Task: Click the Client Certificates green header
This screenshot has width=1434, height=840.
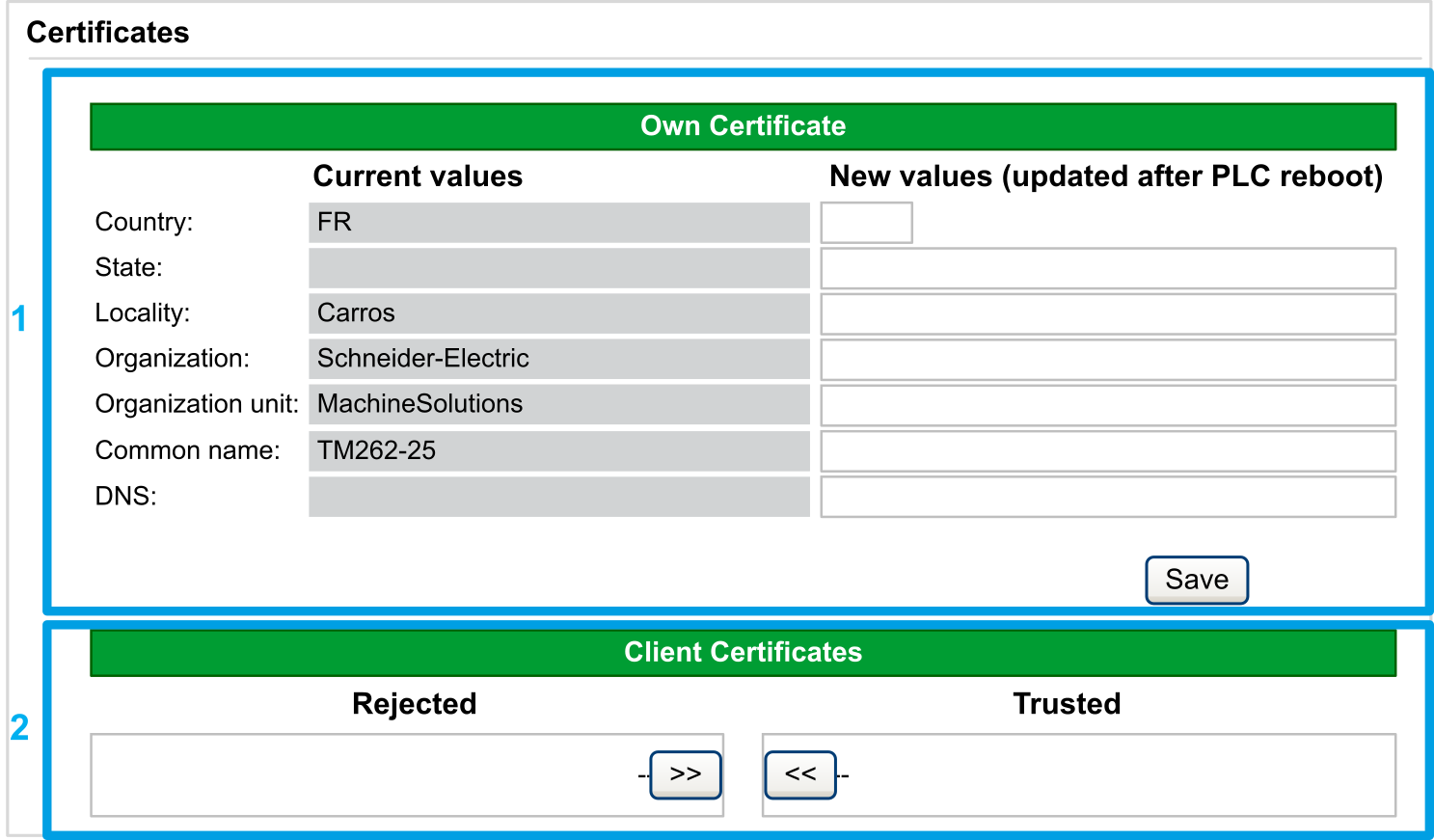Action: [743, 653]
